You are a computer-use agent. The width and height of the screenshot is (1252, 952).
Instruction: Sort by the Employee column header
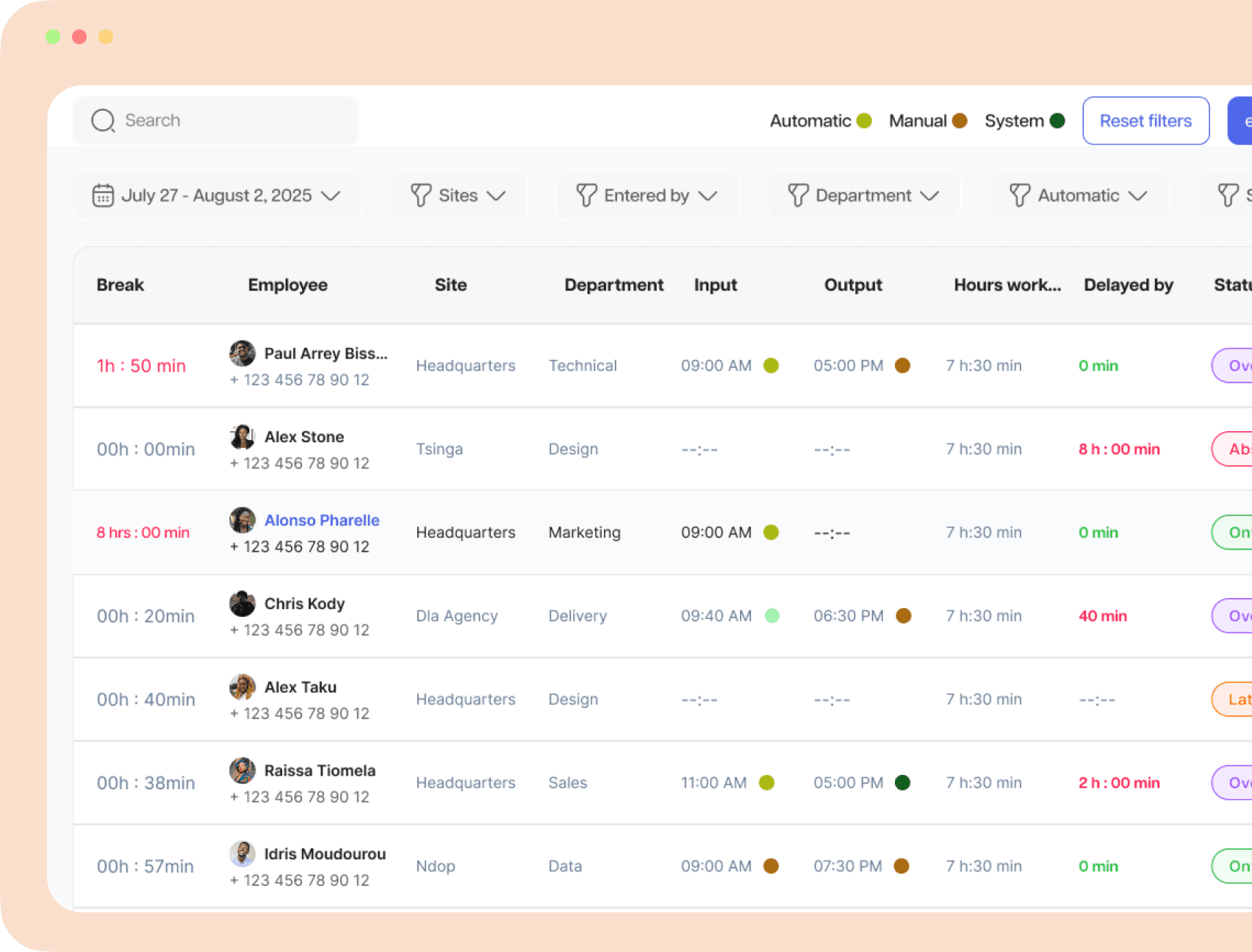pos(287,285)
